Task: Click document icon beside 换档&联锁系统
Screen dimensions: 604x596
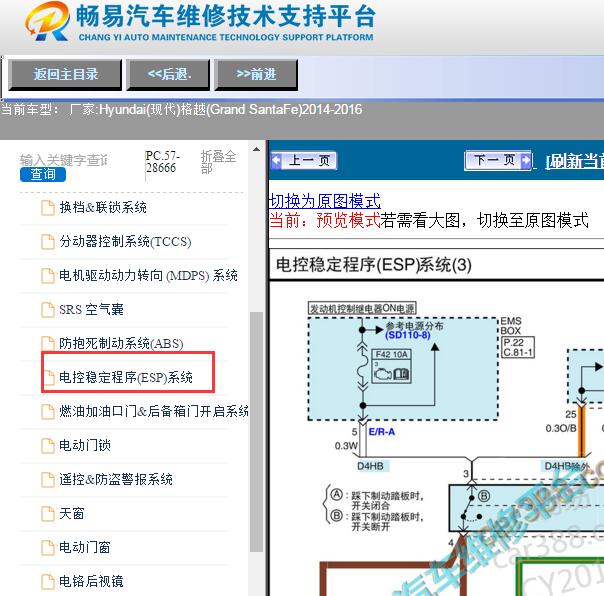Action: tap(48, 208)
